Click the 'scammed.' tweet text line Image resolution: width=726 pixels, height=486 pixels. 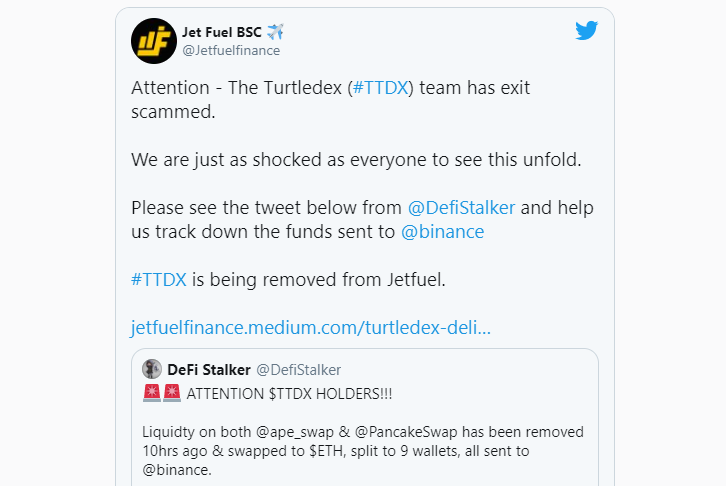click(x=173, y=112)
